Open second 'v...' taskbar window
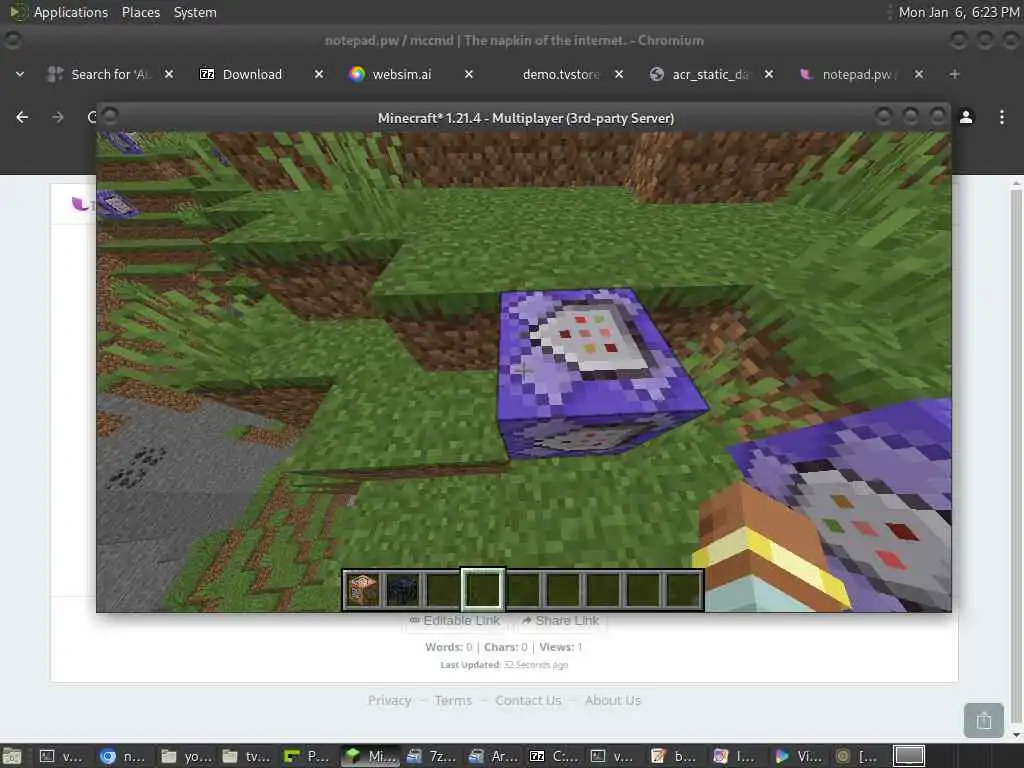1024x768 pixels. 614,756
